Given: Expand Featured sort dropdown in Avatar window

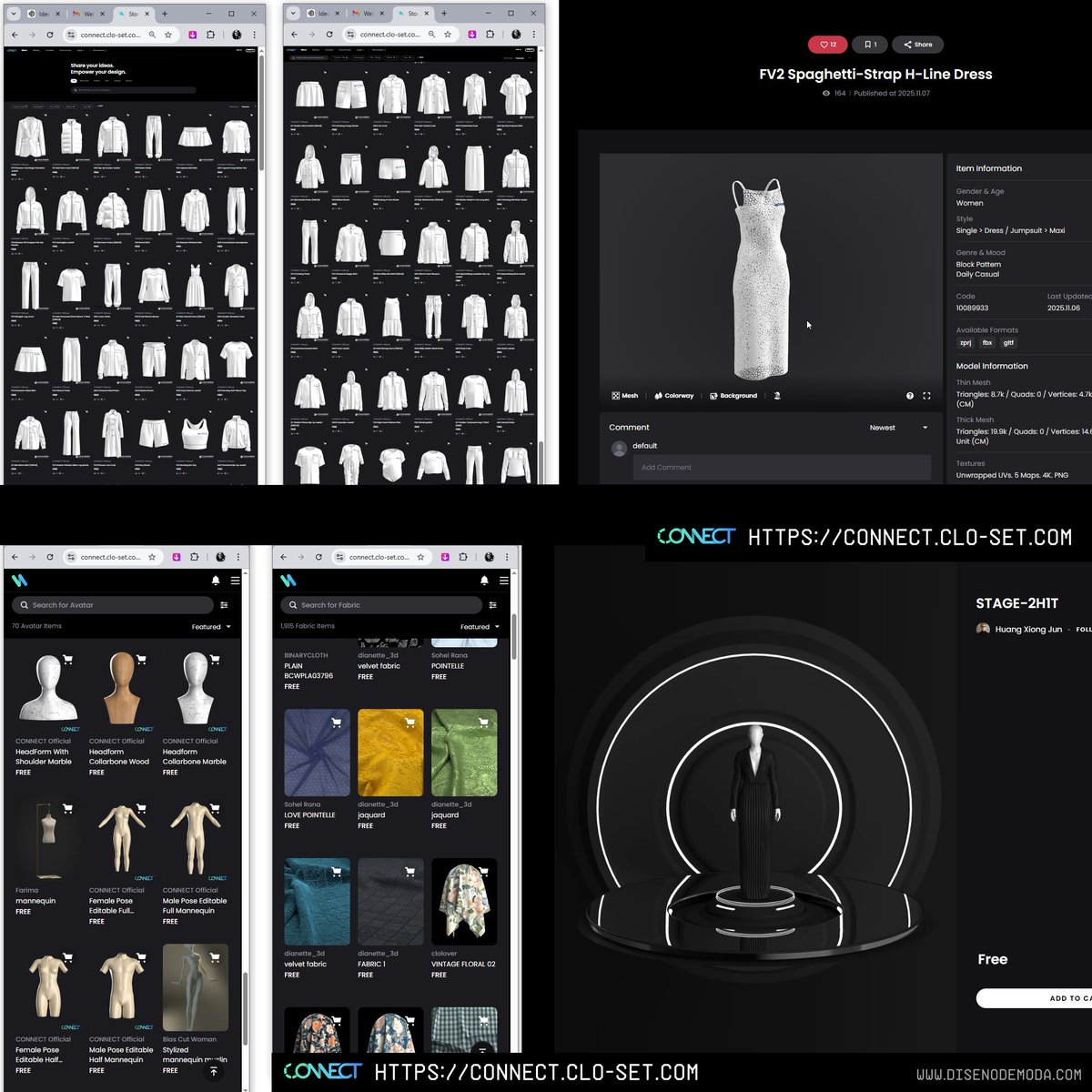Looking at the screenshot, I should click(211, 627).
